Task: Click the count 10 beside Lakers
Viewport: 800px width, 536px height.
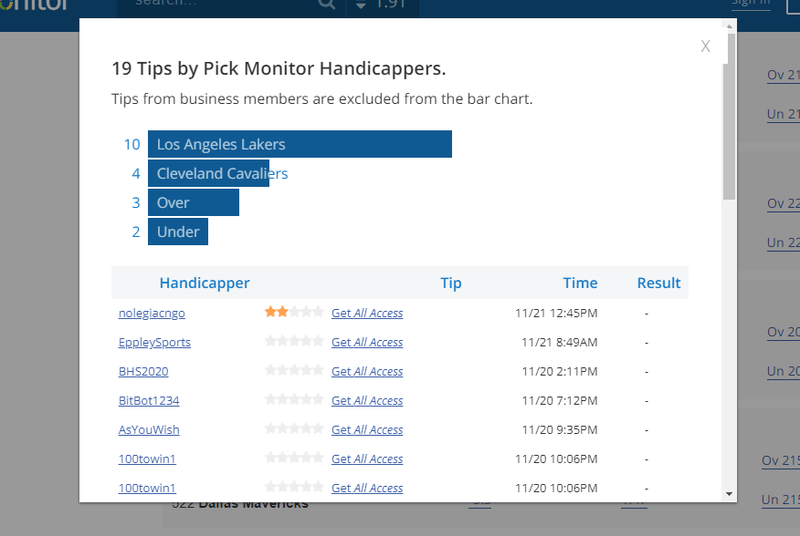Action: tap(132, 144)
